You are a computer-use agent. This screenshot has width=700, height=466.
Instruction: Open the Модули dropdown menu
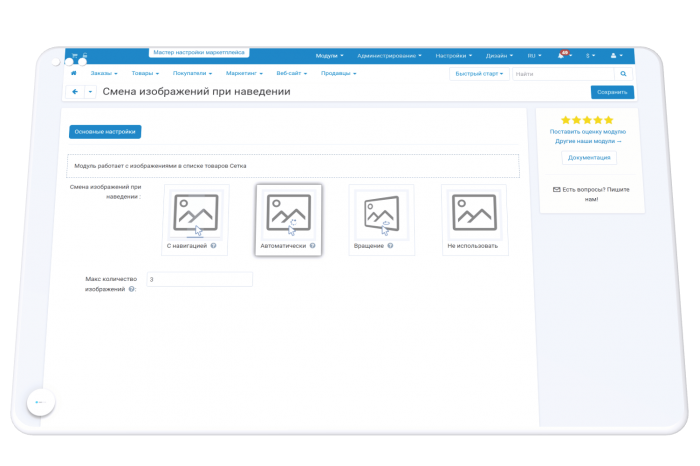pyautogui.click(x=329, y=56)
